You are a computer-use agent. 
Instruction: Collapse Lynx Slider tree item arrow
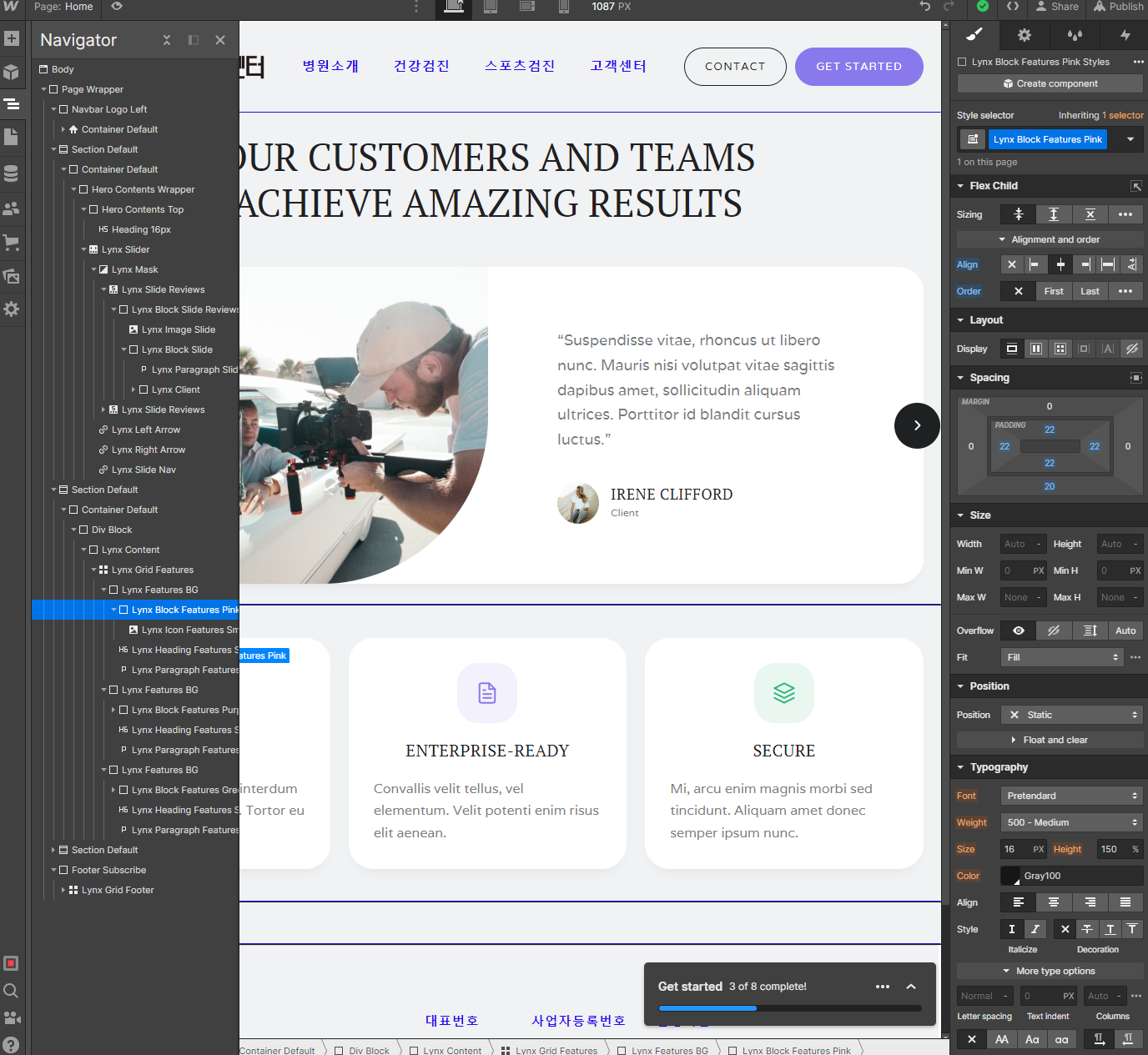click(83, 249)
